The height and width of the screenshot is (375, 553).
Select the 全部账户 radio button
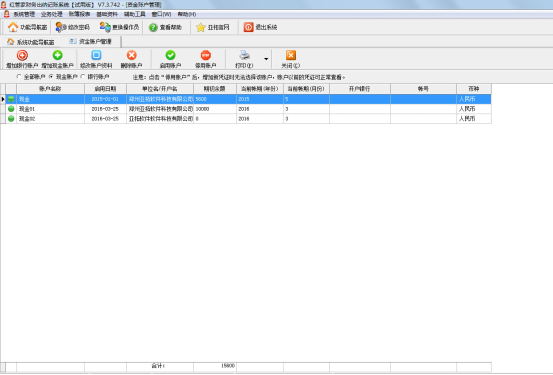tap(19, 77)
